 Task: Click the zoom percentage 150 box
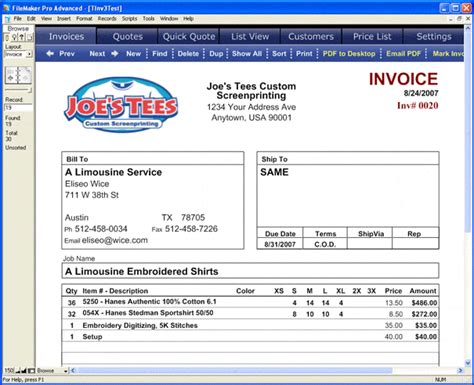pos(9,370)
